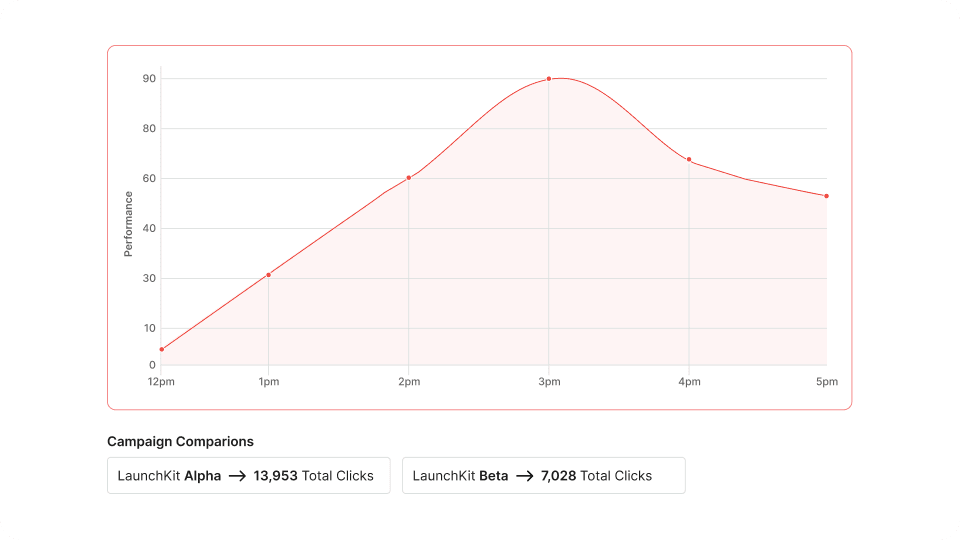Viewport: 960px width, 540px height.
Task: Select the 4pm data point on chart
Action: [x=689, y=160]
